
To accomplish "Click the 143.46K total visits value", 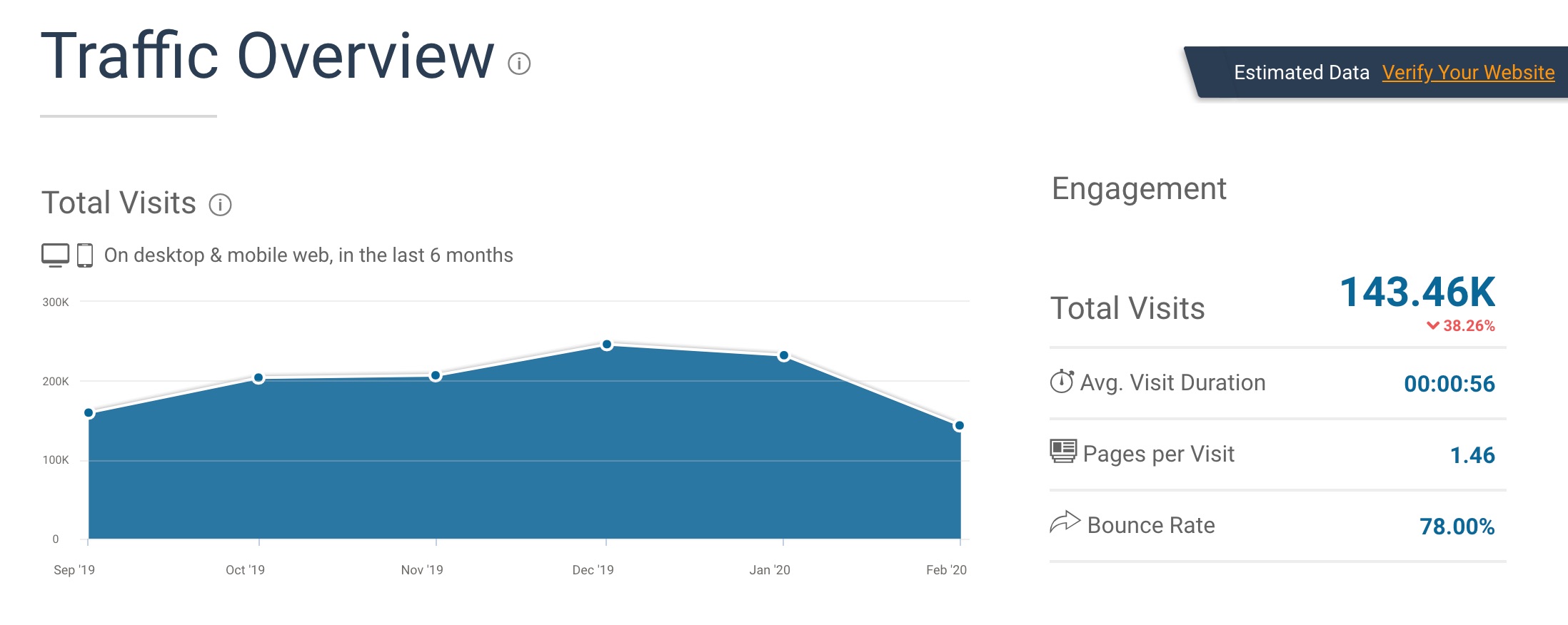I will [1417, 293].
